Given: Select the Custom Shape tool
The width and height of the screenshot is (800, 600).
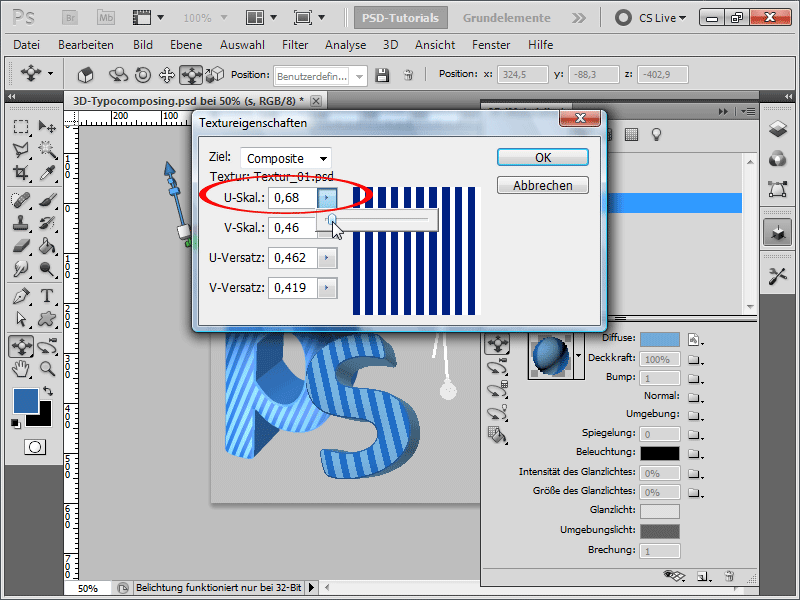Looking at the screenshot, I should click(47, 319).
